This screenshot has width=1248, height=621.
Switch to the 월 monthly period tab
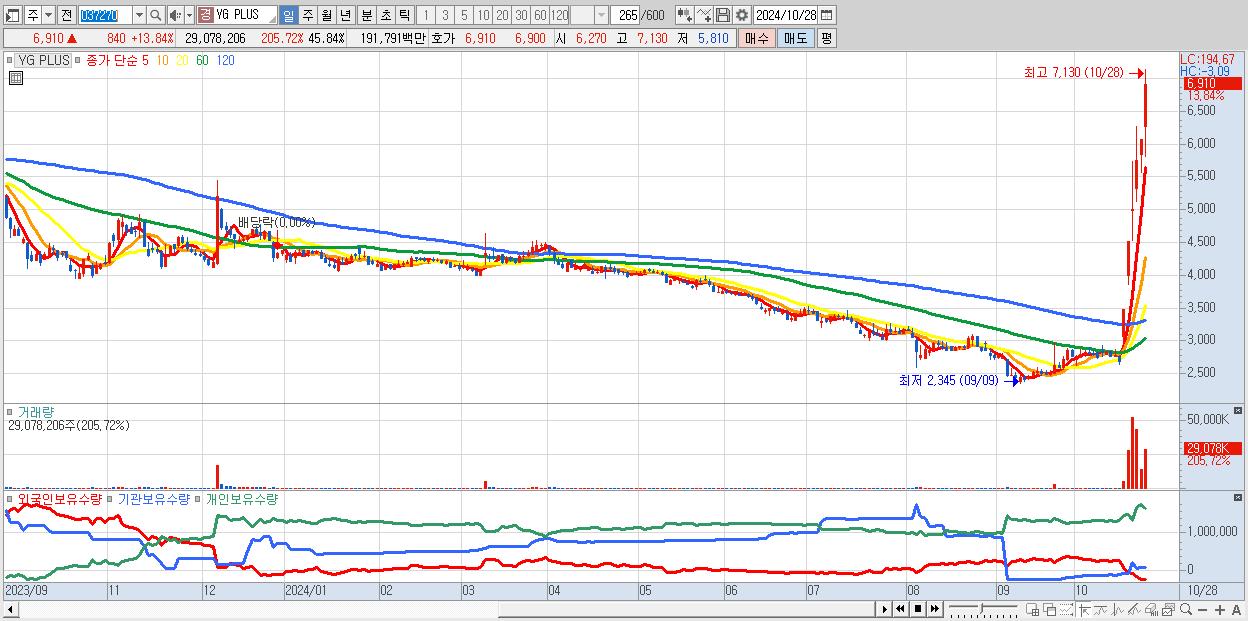(326, 15)
